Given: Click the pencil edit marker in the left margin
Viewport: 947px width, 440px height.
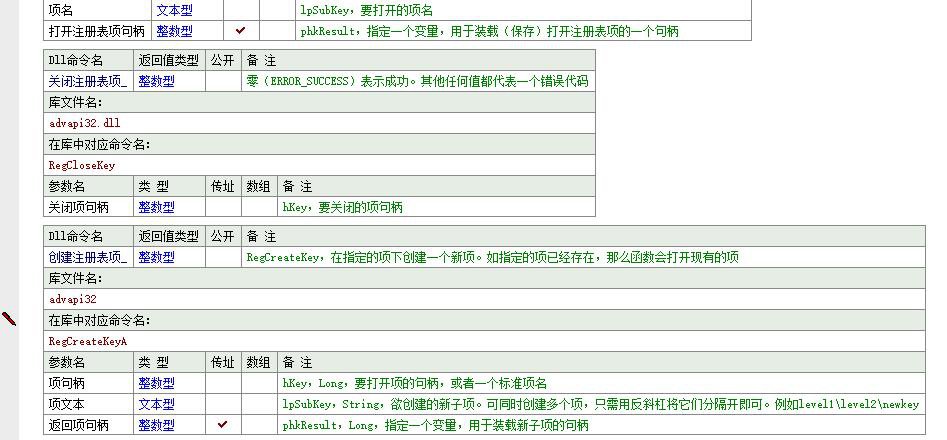Looking at the screenshot, I should pyautogui.click(x=9, y=319).
